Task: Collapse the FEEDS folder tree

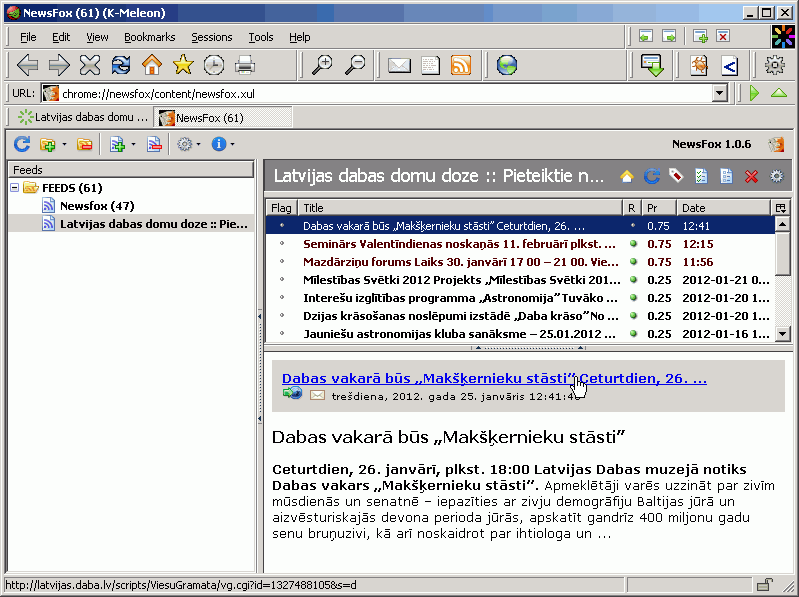Action: point(15,188)
